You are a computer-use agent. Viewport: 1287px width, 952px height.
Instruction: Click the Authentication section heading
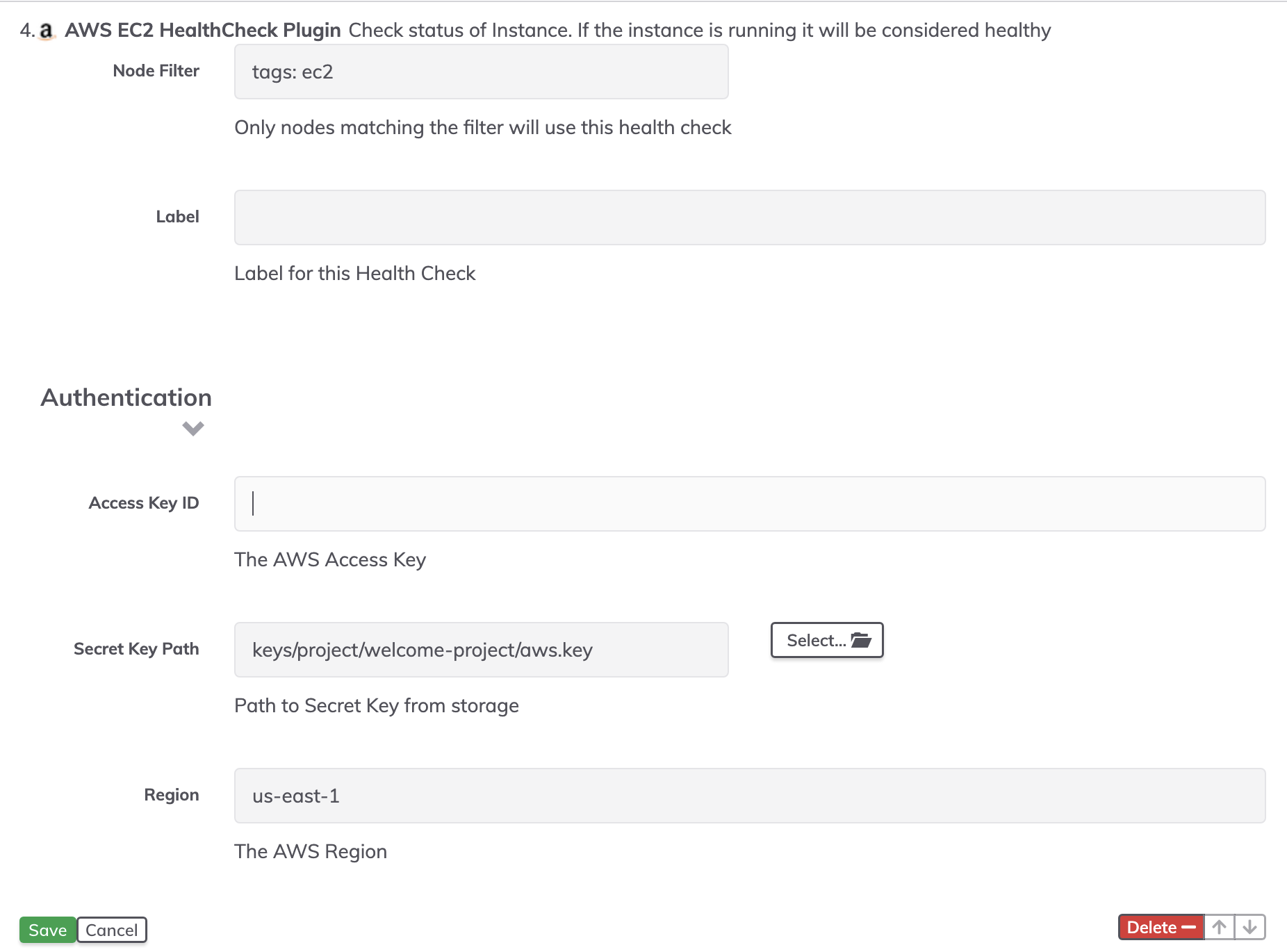[x=126, y=397]
